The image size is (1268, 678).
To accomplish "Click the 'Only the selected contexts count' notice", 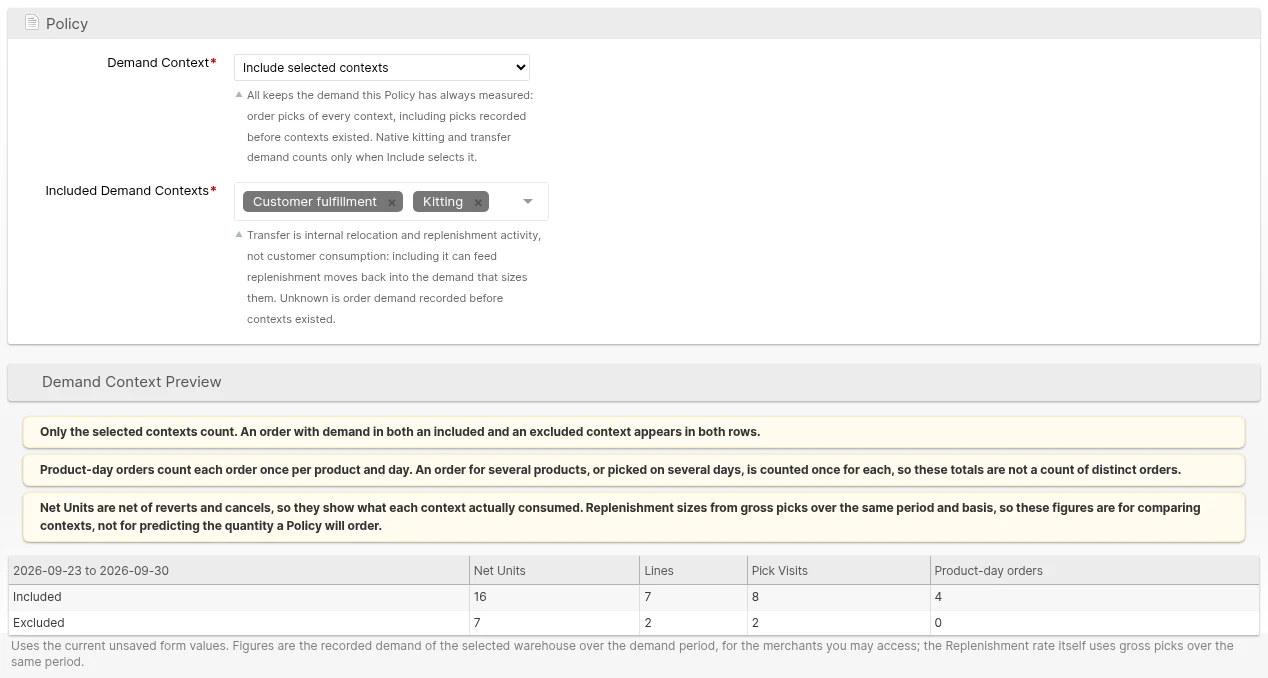I will tap(634, 432).
